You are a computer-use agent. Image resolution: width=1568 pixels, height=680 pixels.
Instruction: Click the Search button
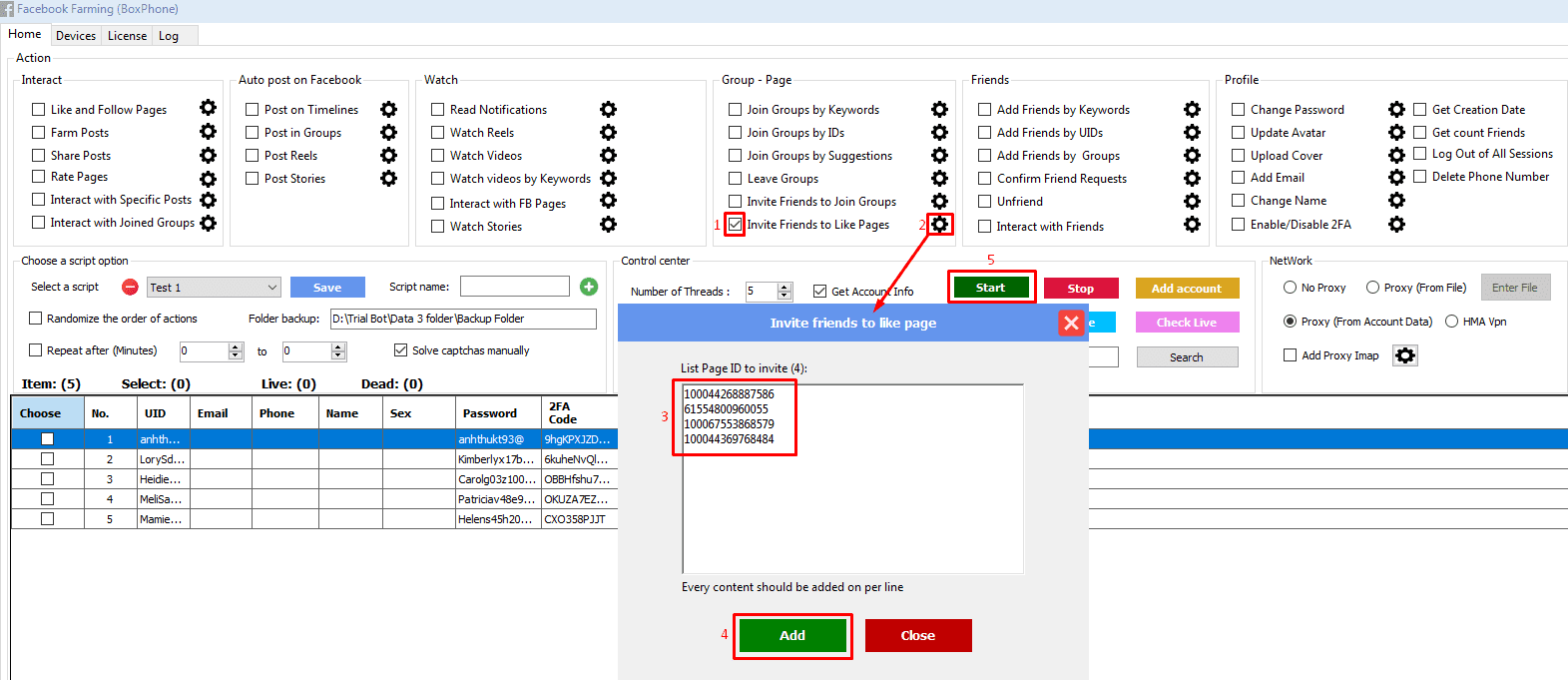[1187, 357]
